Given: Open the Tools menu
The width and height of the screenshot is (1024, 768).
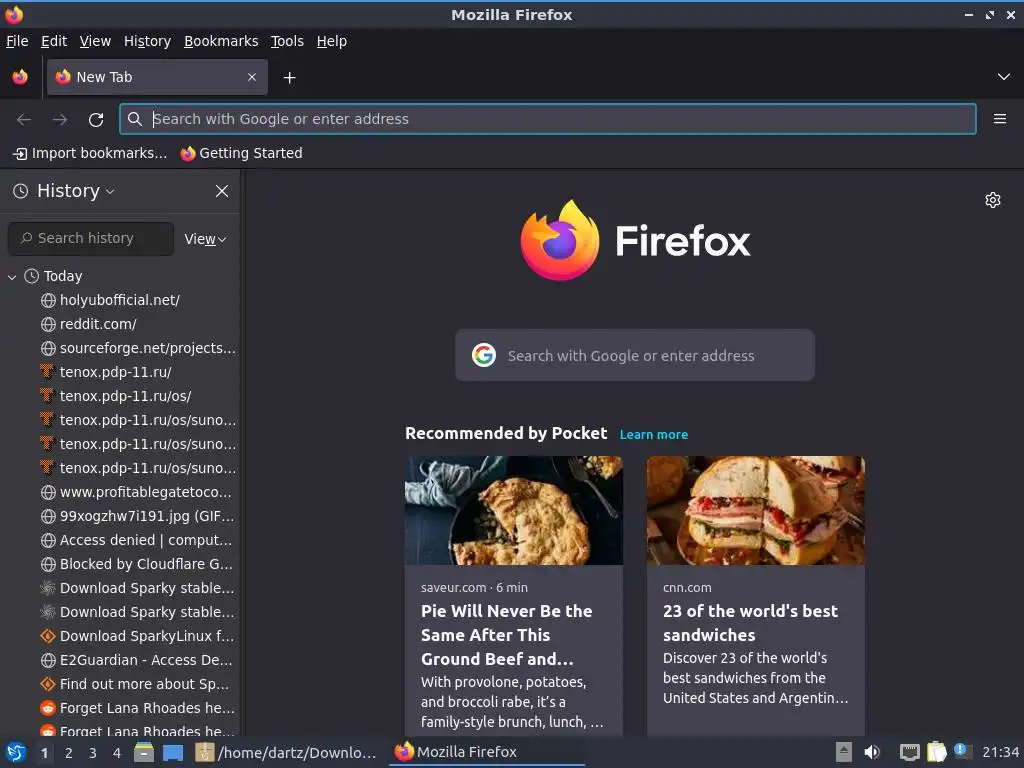Looking at the screenshot, I should (287, 41).
